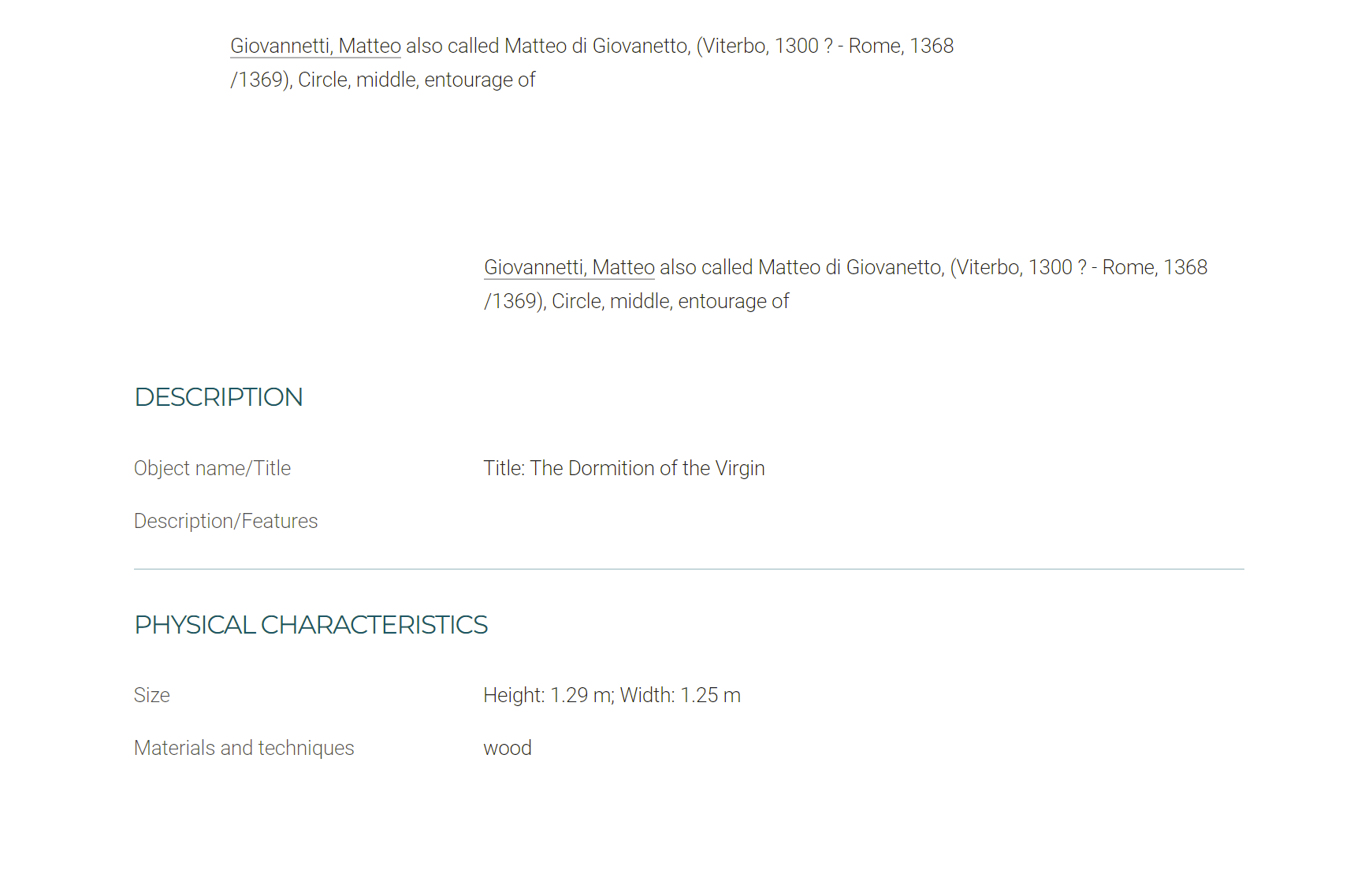Click 'Circle, middle, entourage of' text above Description
The image size is (1365, 896).
coord(670,301)
